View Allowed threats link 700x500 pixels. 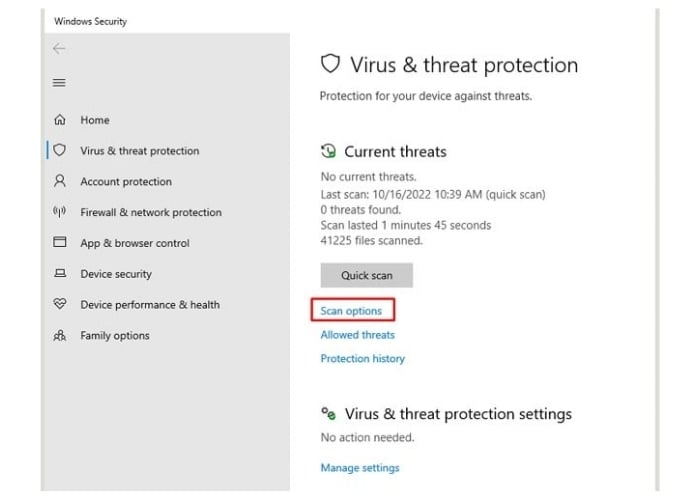(x=357, y=335)
